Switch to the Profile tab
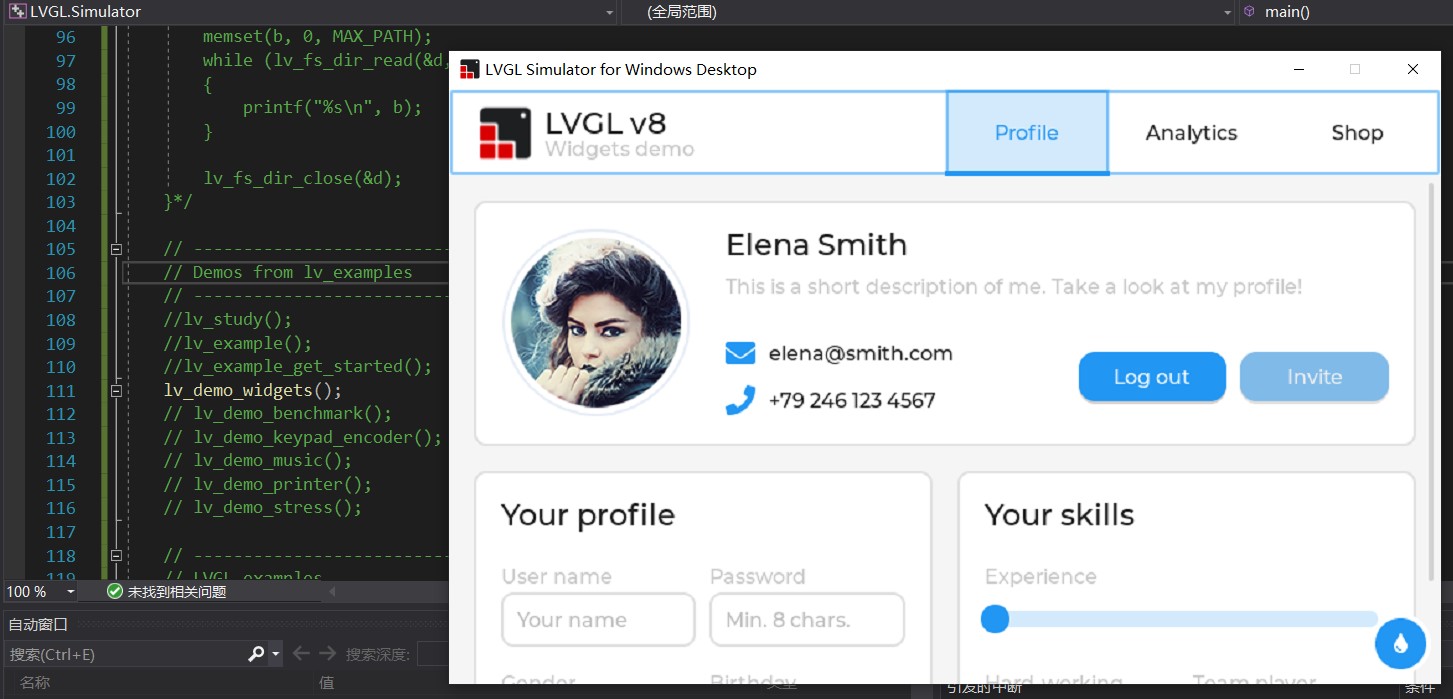 1027,133
